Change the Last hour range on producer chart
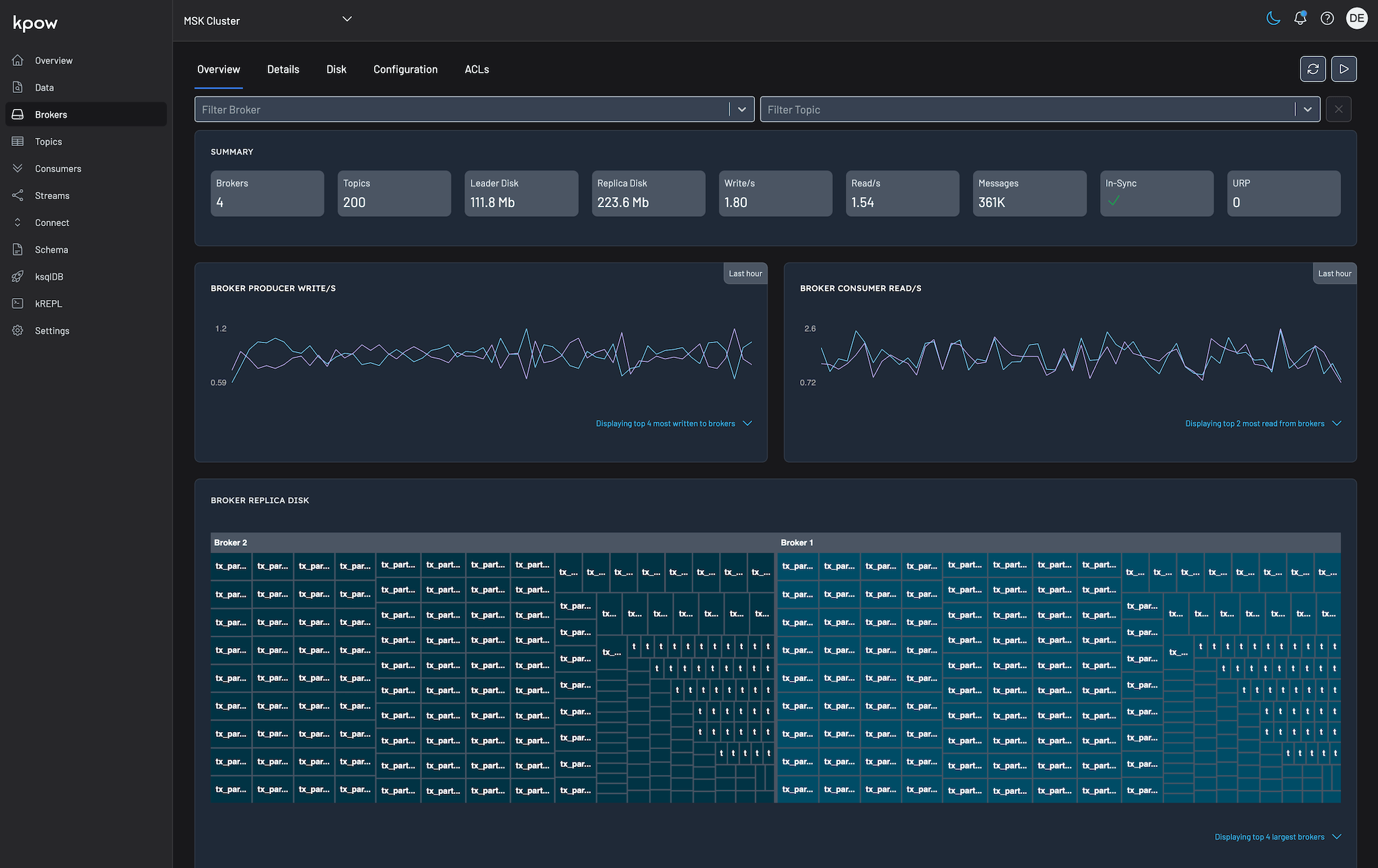 (745, 273)
